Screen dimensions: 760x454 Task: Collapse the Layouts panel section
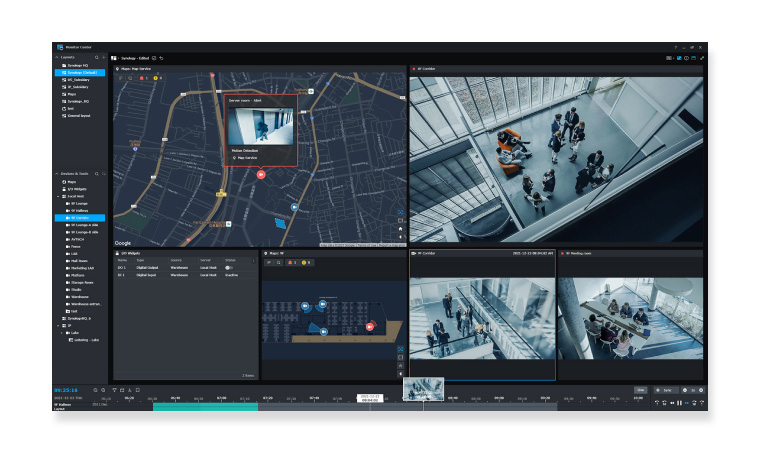(58, 58)
